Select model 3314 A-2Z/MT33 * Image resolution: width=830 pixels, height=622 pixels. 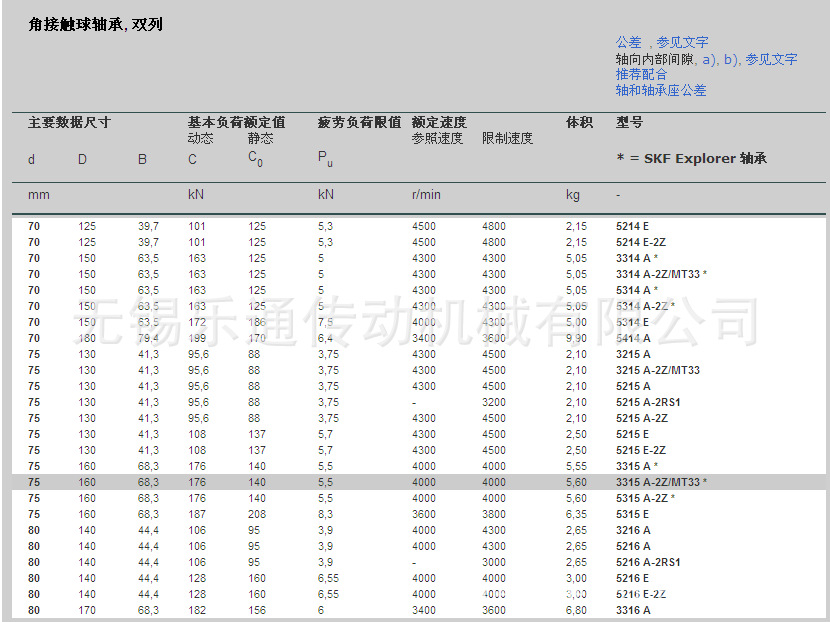(661, 274)
